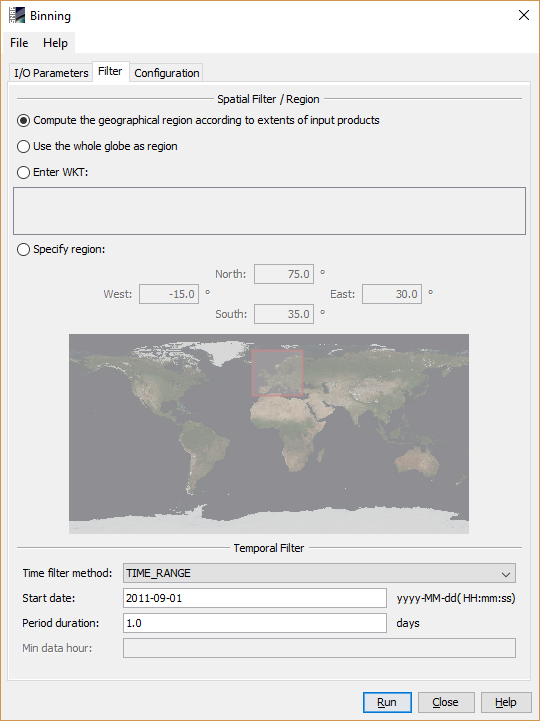Select the Enter WKT radio option
Viewport: 540px width, 721px height.
[23, 172]
